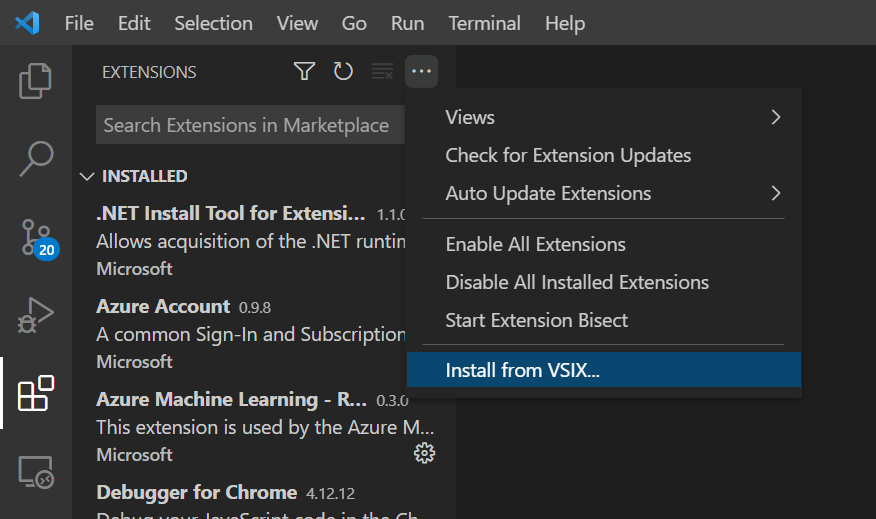Open the View menu
The width and height of the screenshot is (876, 519).
(x=297, y=23)
